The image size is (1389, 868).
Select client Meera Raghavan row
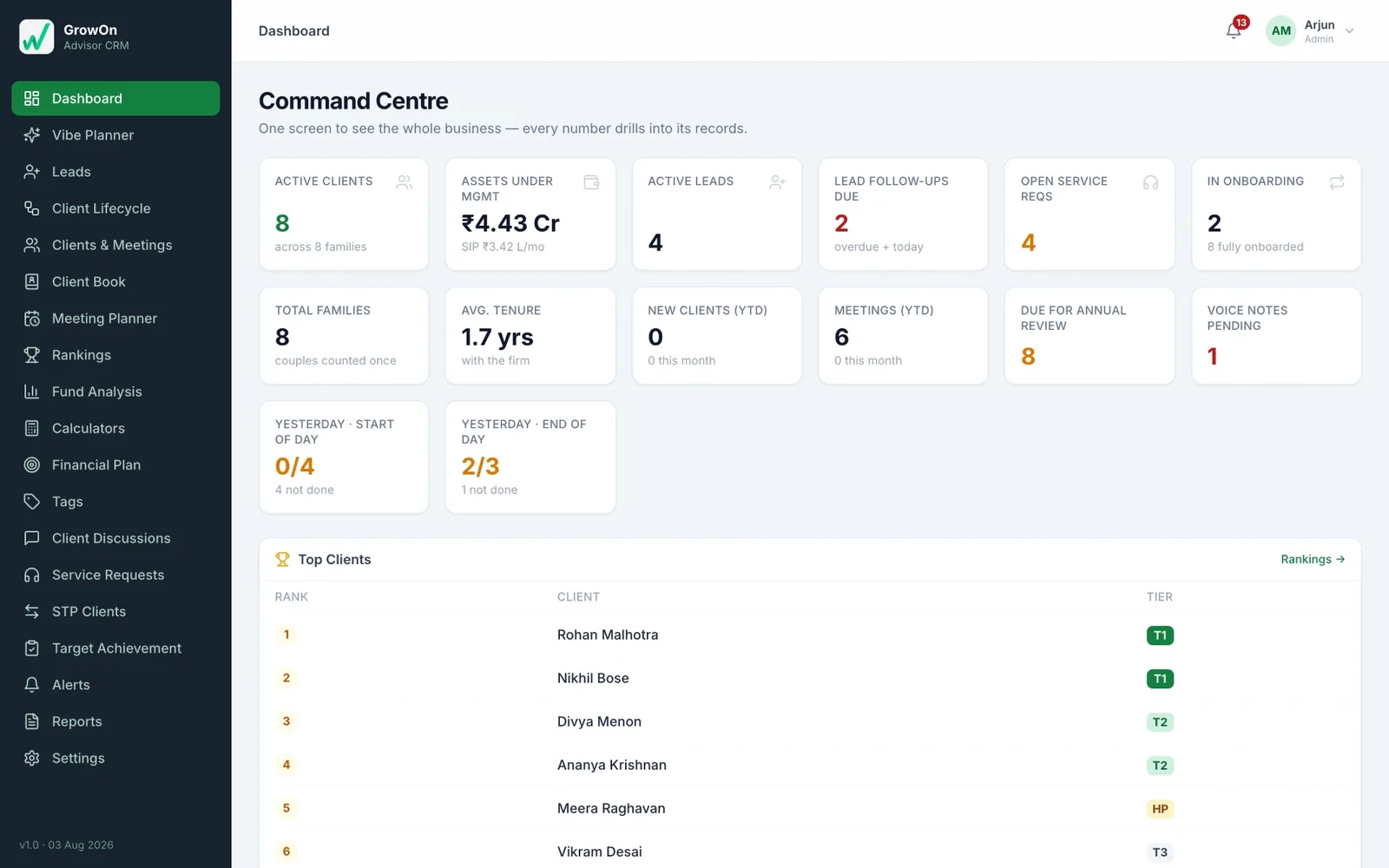coord(810,808)
